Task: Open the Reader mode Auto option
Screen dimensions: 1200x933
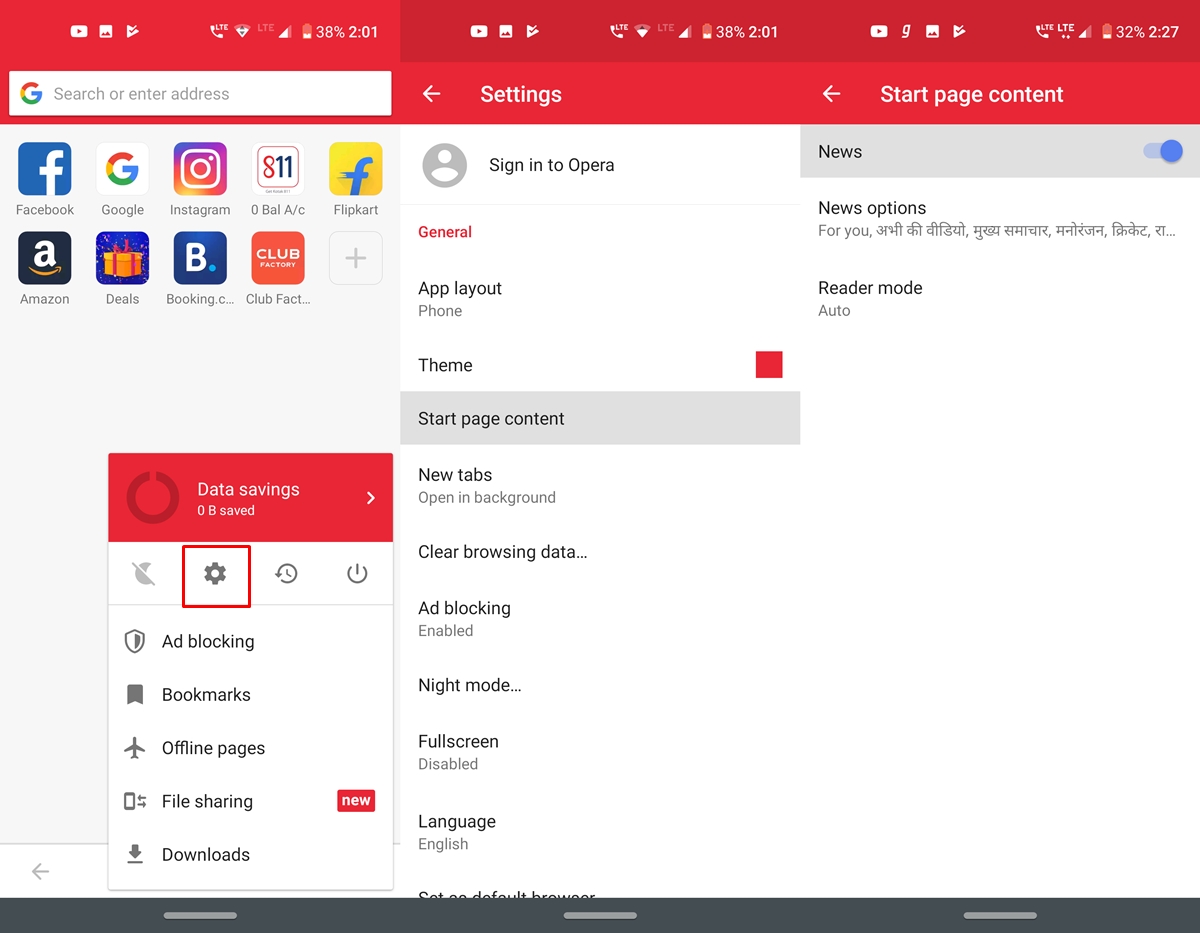Action: (x=1000, y=298)
